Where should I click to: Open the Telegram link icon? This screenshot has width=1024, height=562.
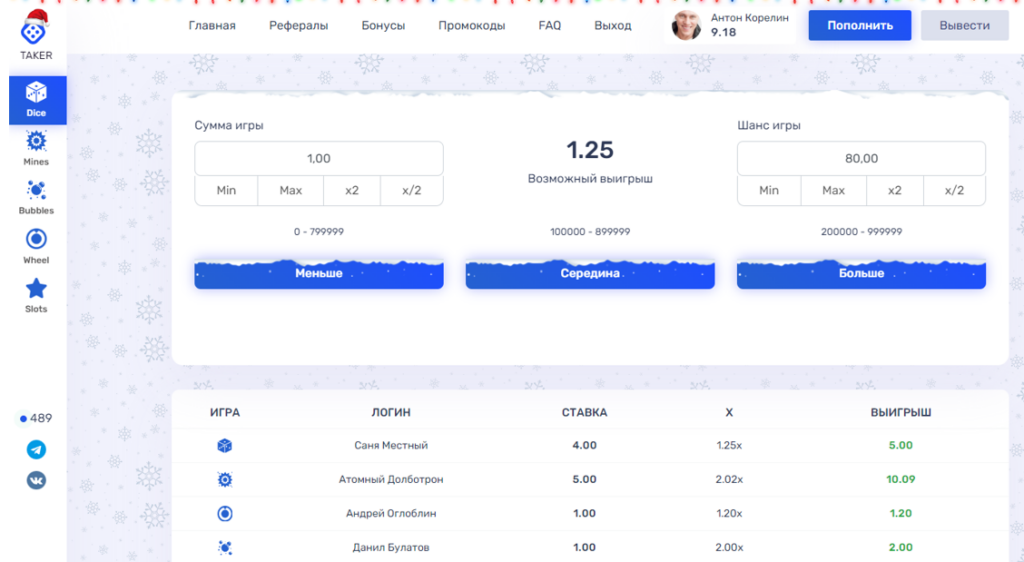pos(36,450)
